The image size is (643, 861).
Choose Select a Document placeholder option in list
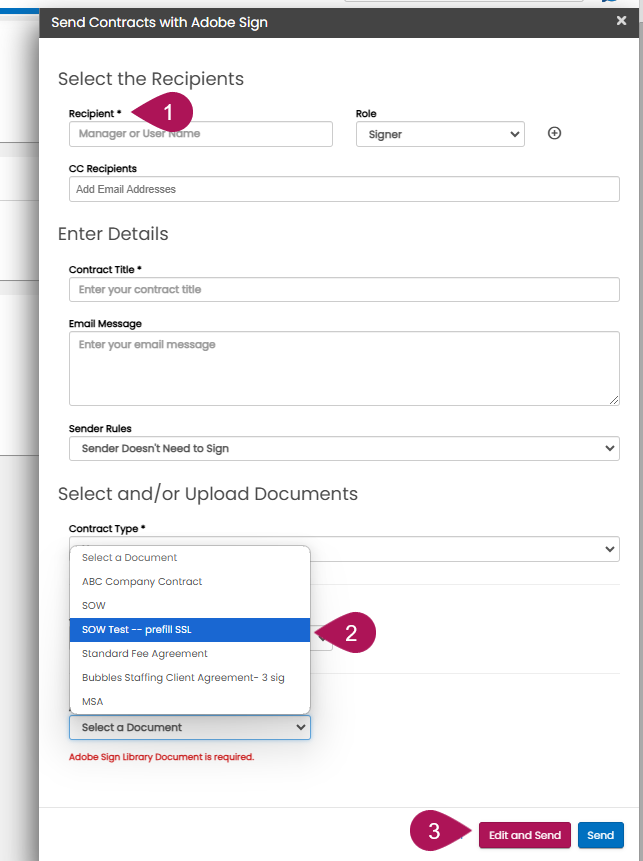click(x=190, y=558)
